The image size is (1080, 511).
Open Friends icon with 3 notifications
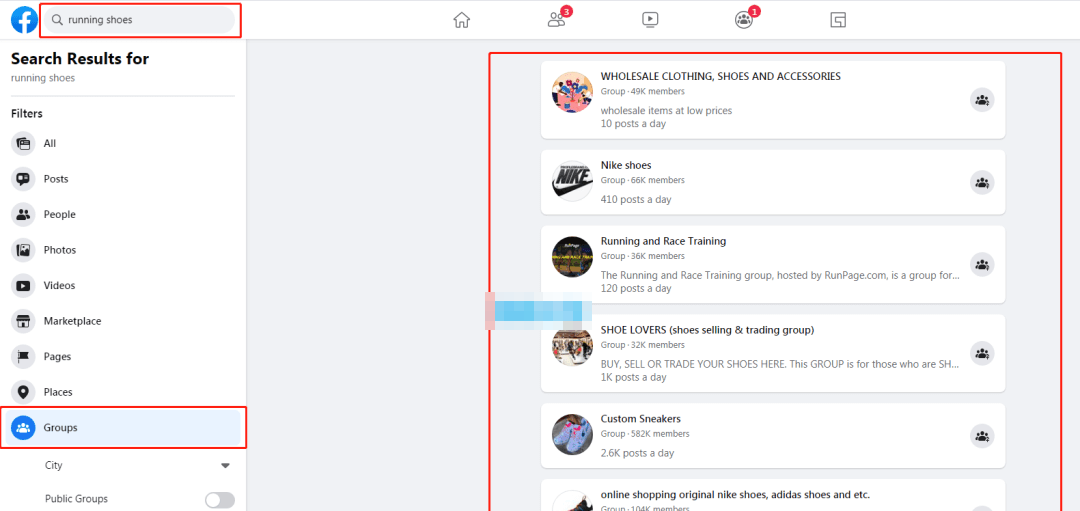[557, 20]
